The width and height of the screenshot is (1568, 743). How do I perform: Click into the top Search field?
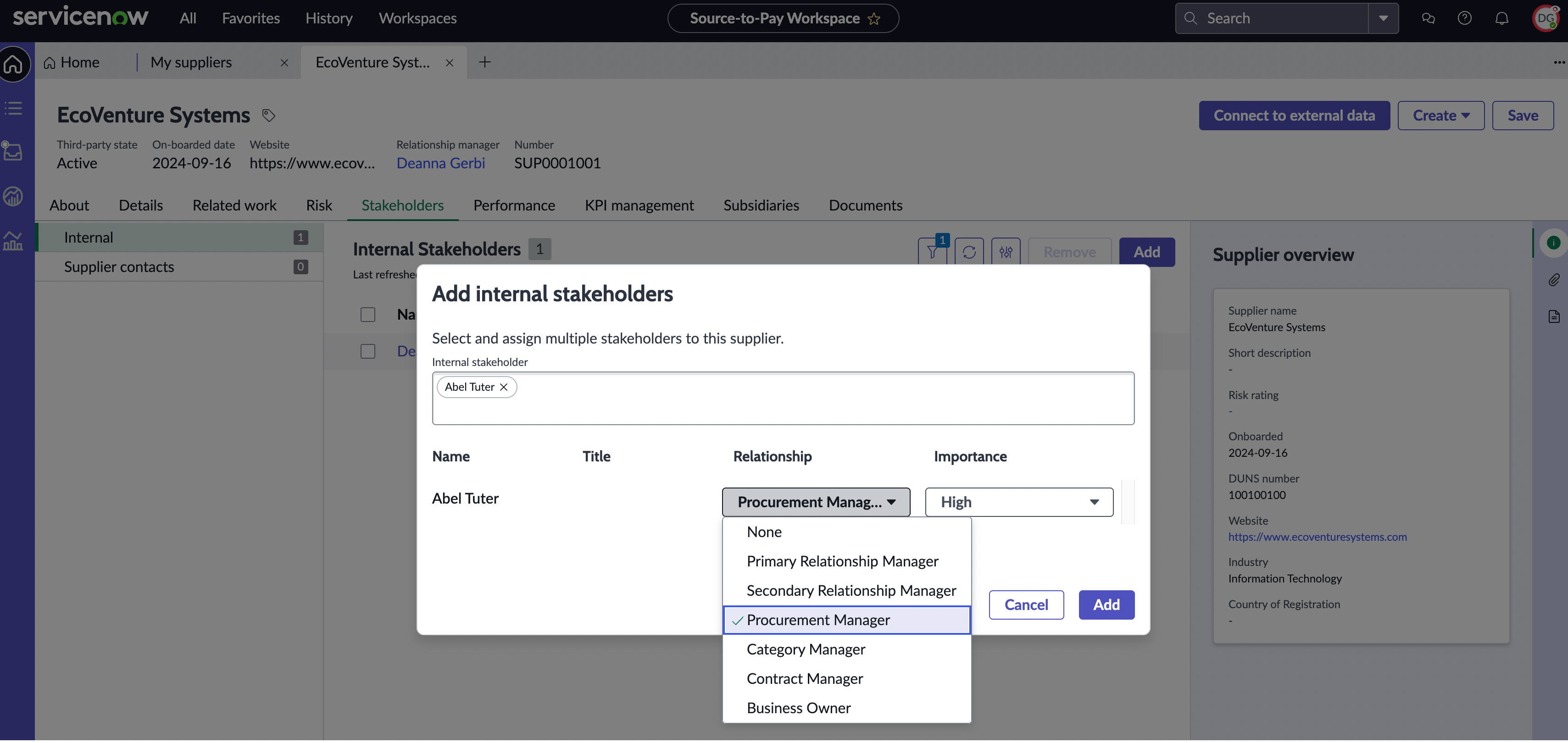pyautogui.click(x=1272, y=18)
